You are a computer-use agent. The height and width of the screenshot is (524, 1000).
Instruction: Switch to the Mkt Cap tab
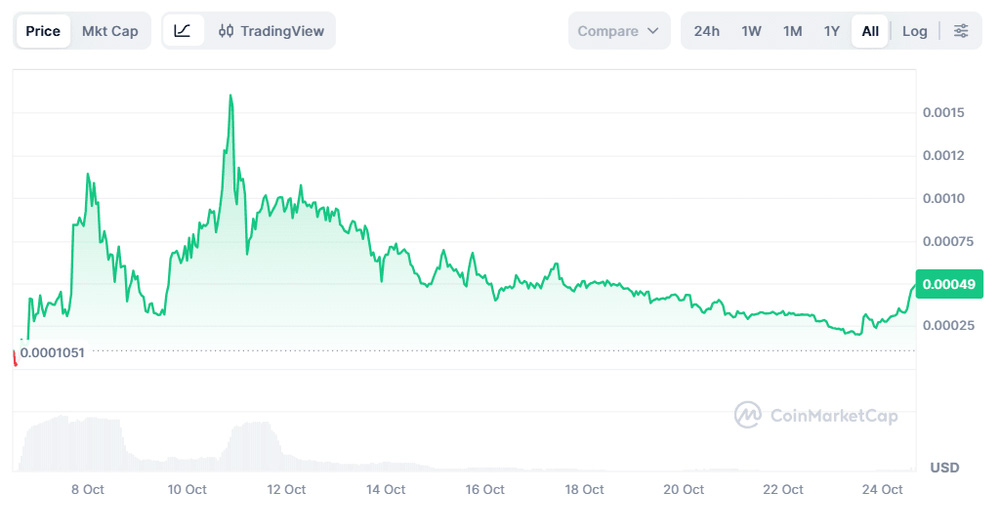pos(110,31)
